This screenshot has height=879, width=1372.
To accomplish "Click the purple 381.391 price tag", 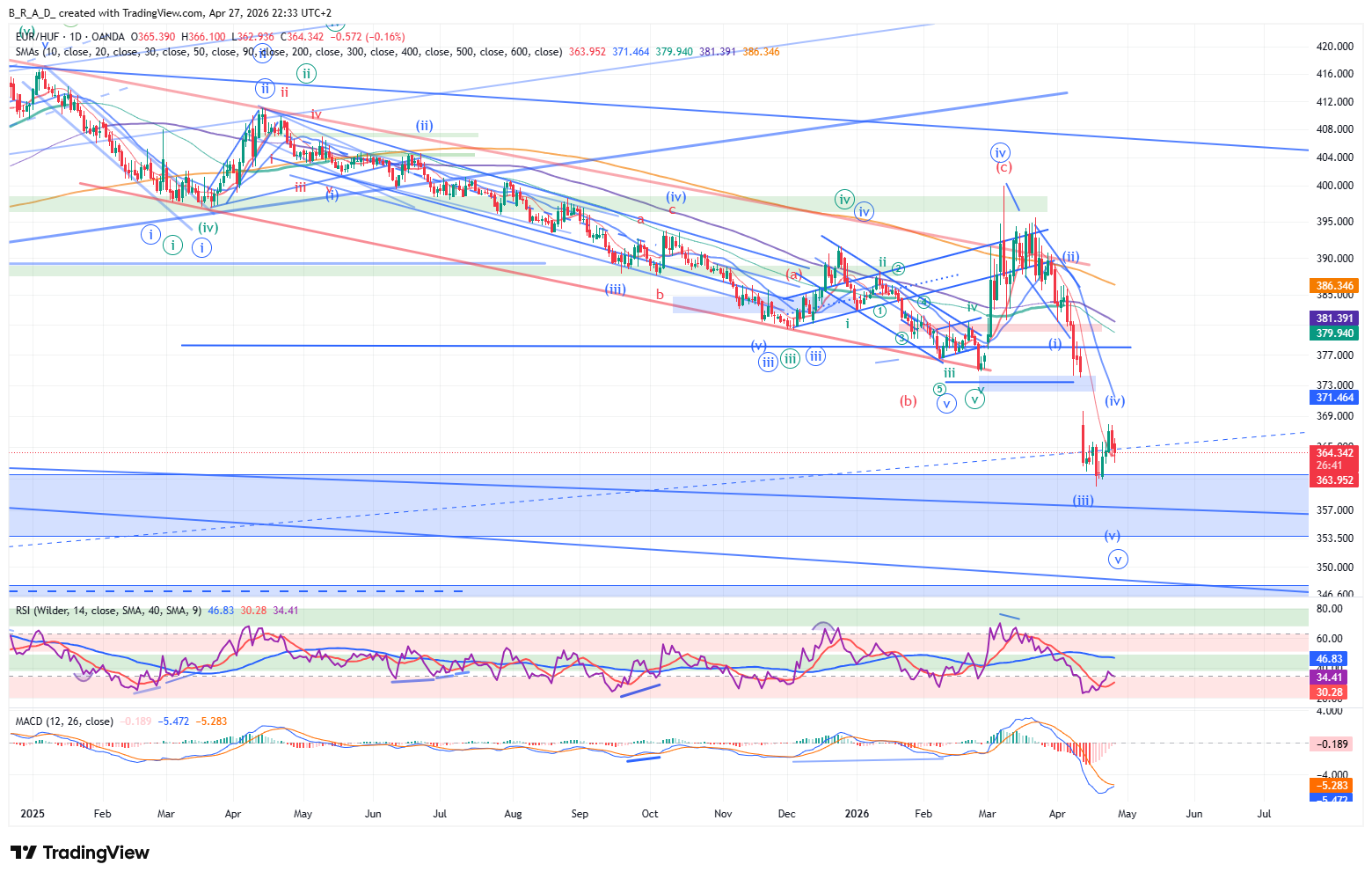I will (x=1334, y=319).
